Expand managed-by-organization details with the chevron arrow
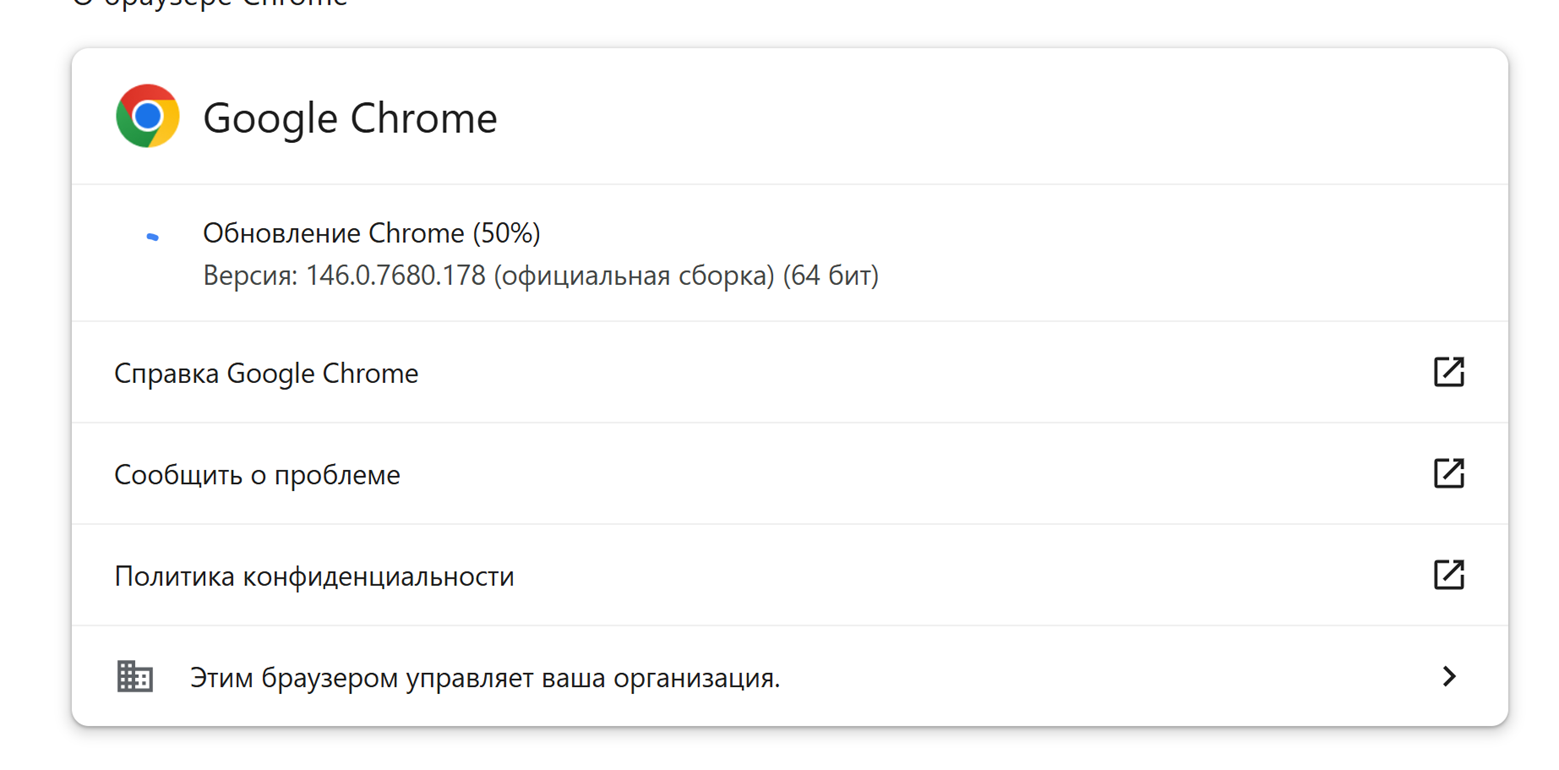The height and width of the screenshot is (770, 1559). pyautogui.click(x=1448, y=677)
